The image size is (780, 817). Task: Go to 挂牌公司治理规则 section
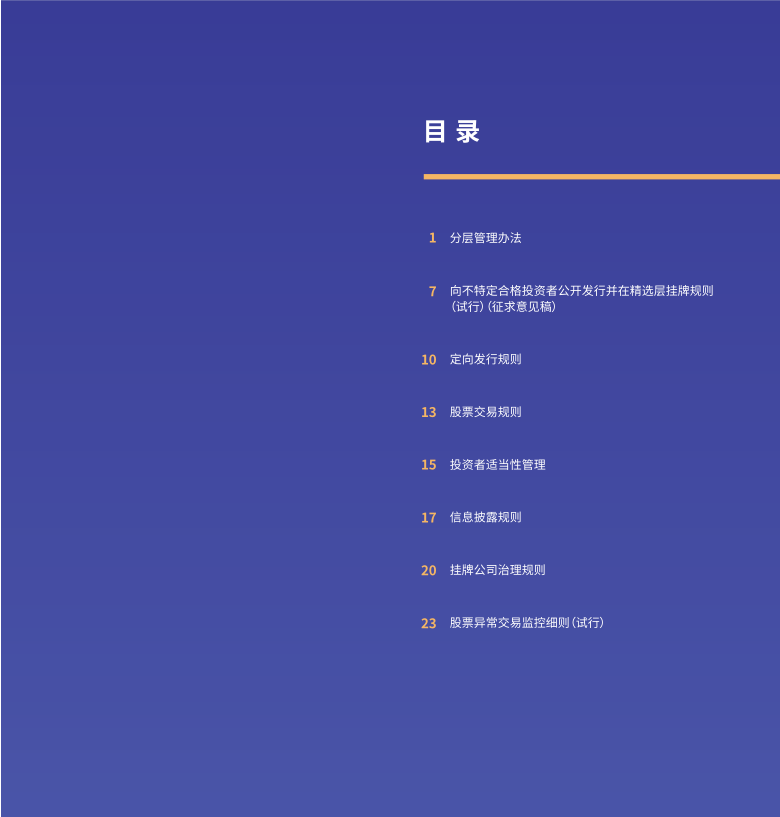(497, 570)
